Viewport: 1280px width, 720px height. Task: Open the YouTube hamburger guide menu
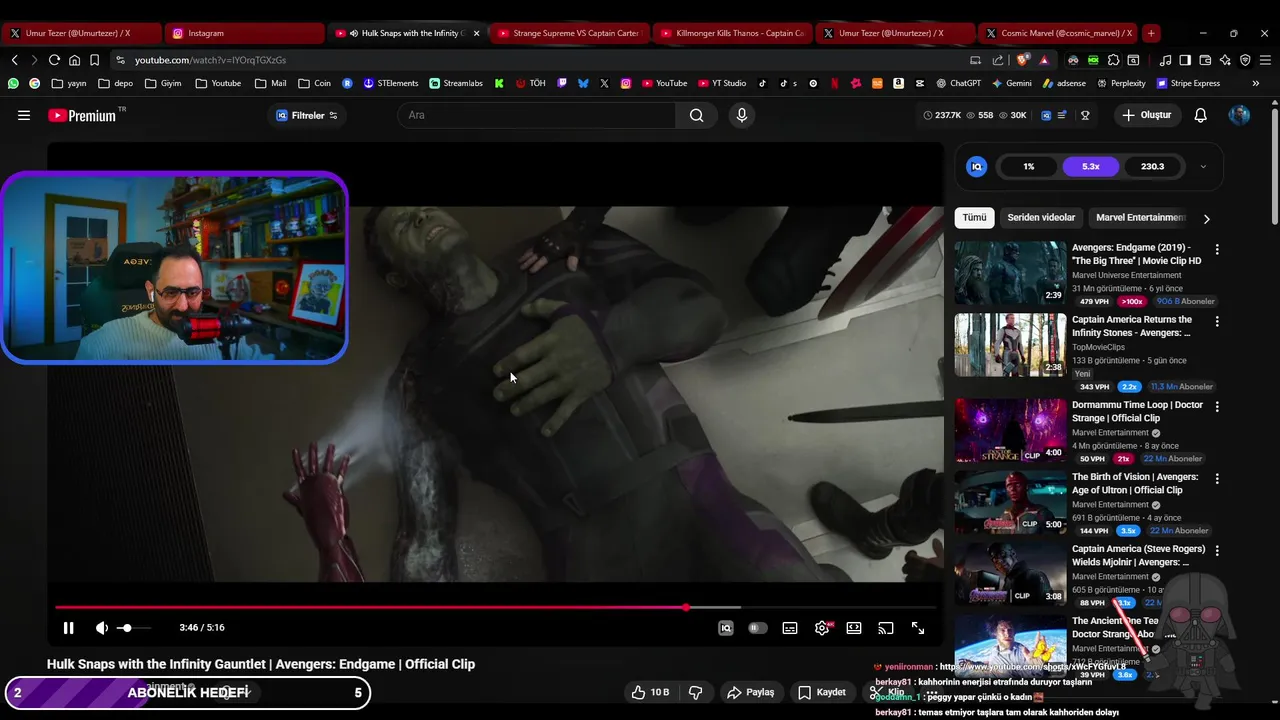pos(24,115)
